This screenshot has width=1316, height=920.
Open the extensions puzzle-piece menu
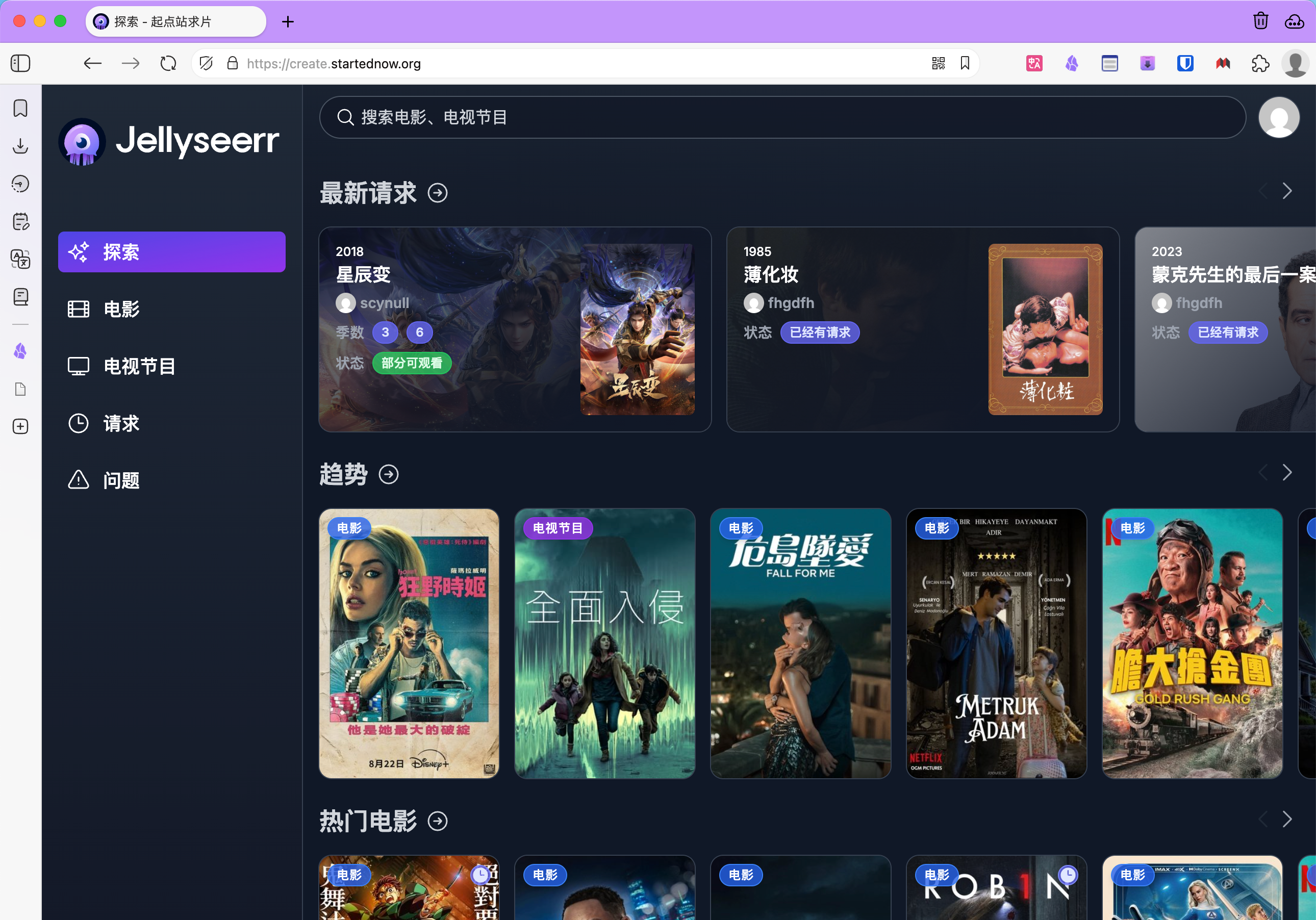pos(1260,64)
